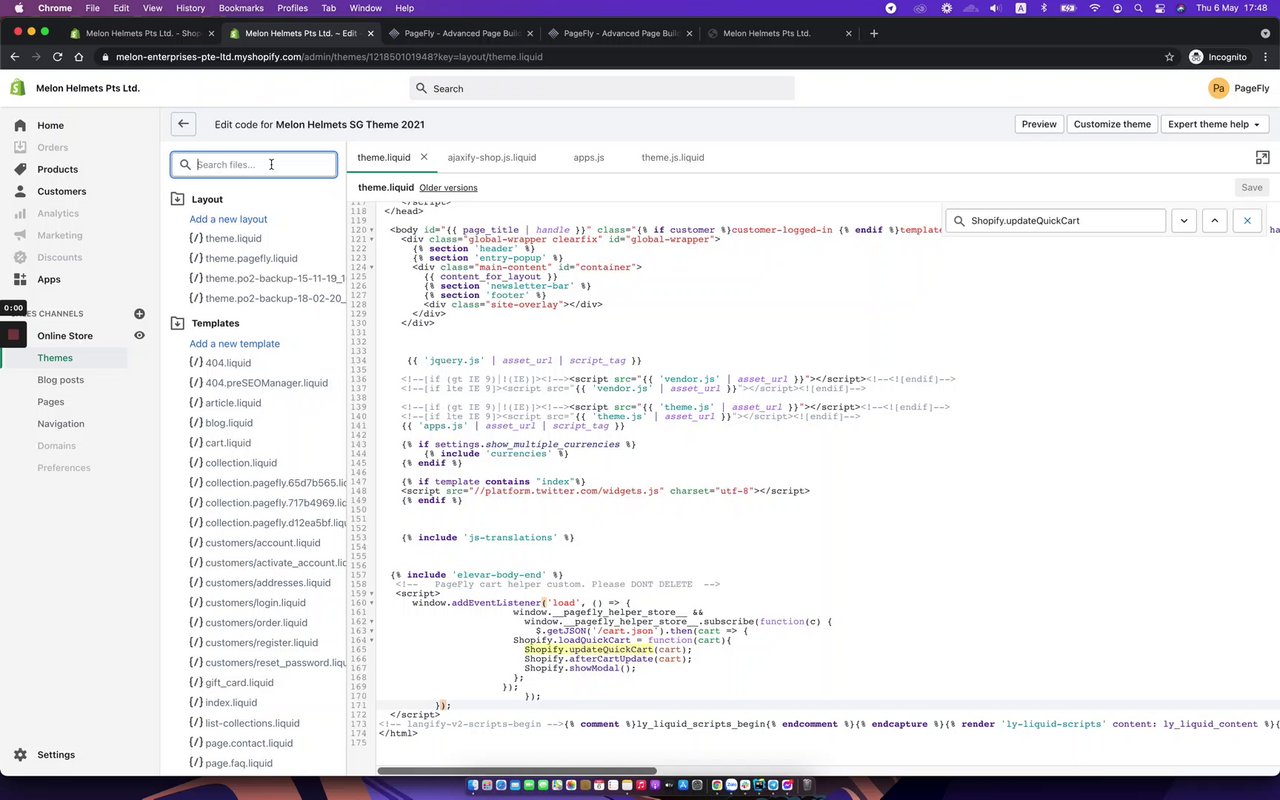Click the Chrome back navigation arrow
Viewport: 1280px width, 800px height.
point(16,57)
